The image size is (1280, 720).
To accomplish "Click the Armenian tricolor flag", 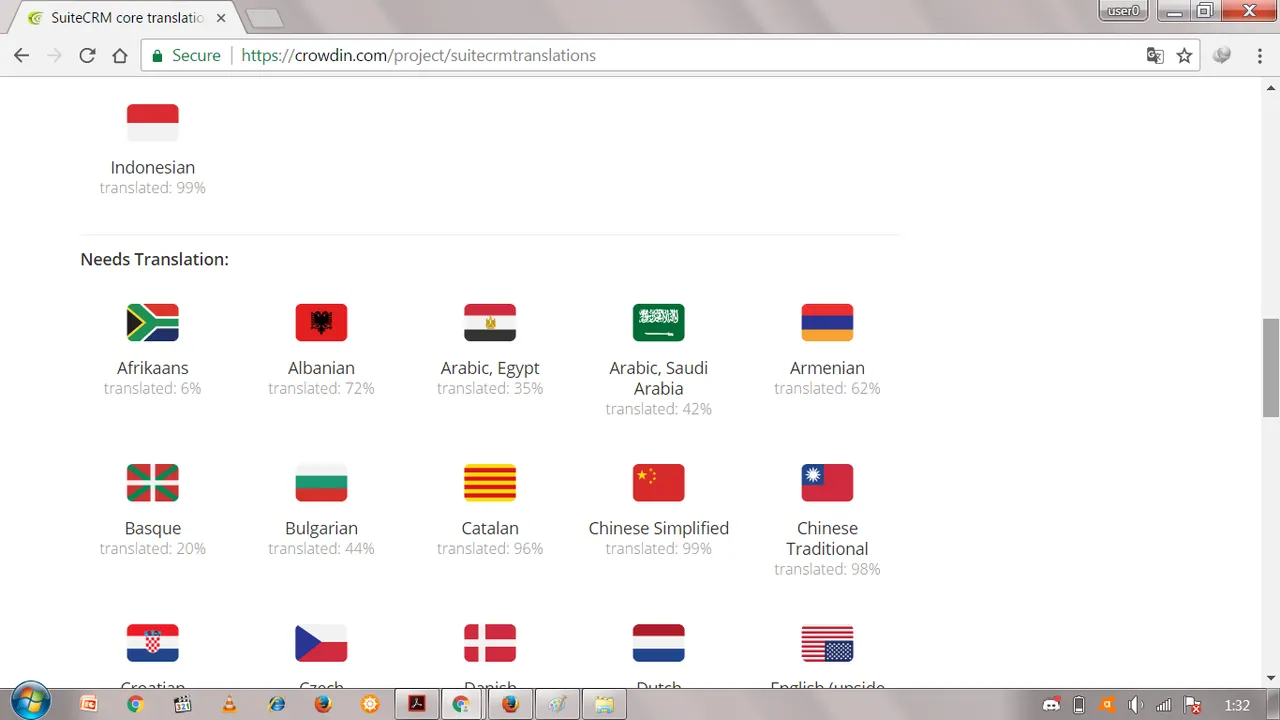I will [827, 323].
